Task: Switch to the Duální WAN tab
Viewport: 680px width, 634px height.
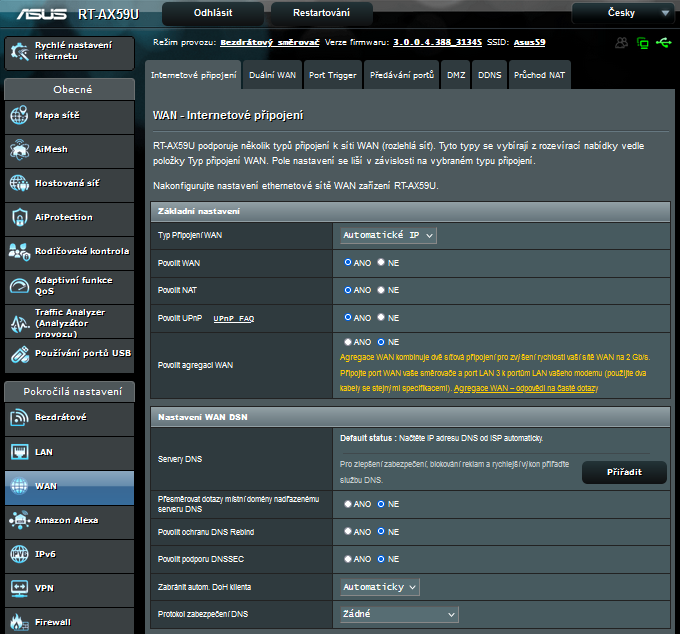Action: coord(272,75)
